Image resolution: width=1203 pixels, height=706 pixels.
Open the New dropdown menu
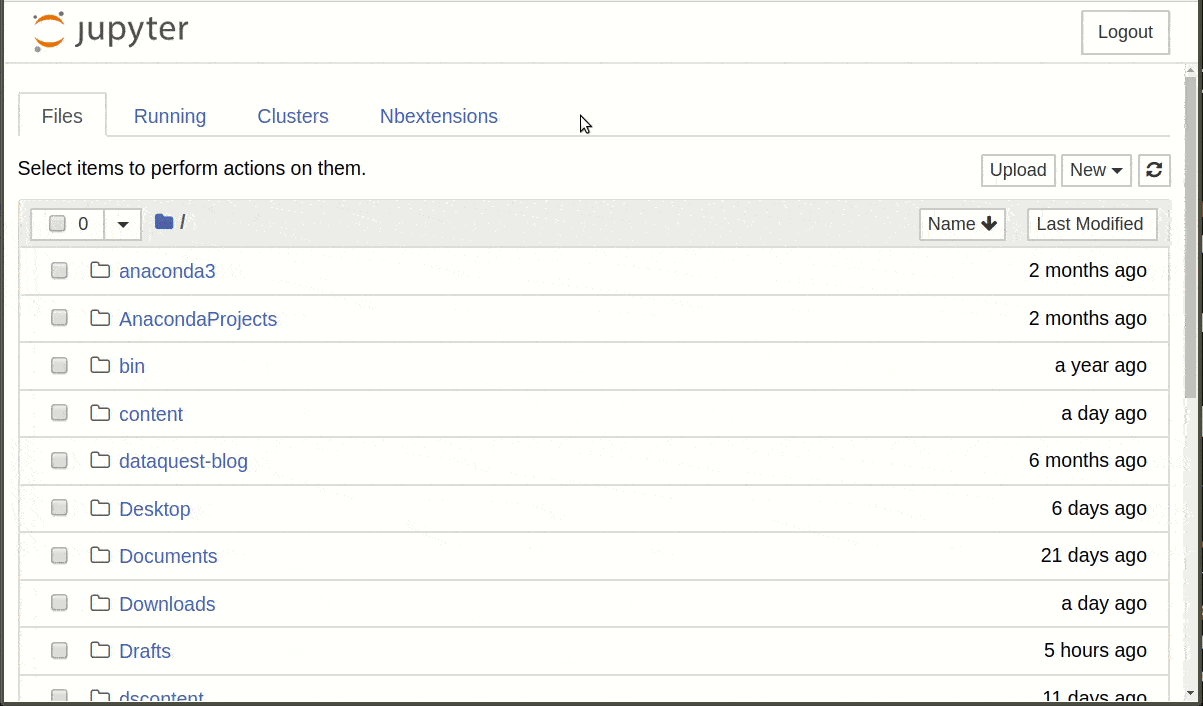pos(1095,170)
